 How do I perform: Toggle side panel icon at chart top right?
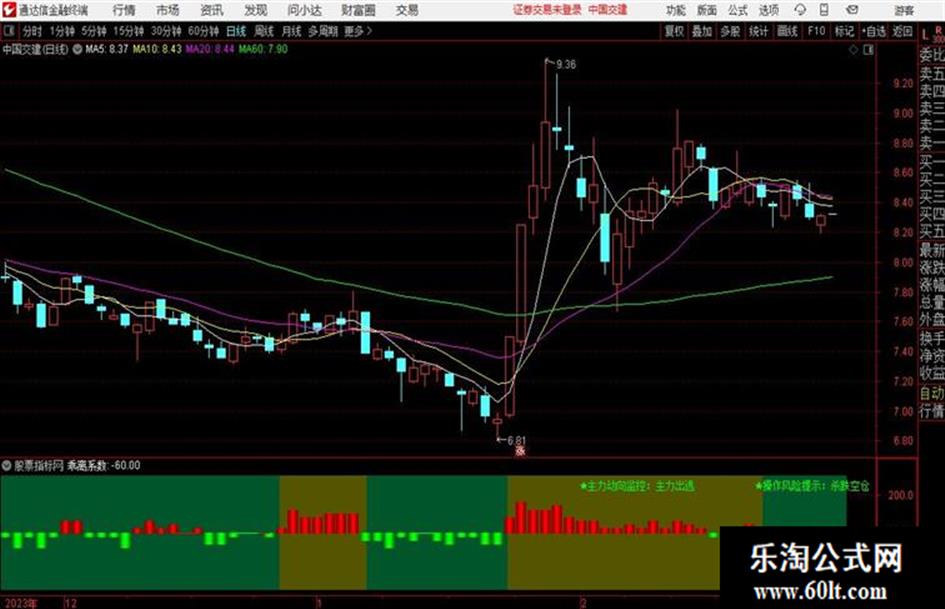[868, 50]
